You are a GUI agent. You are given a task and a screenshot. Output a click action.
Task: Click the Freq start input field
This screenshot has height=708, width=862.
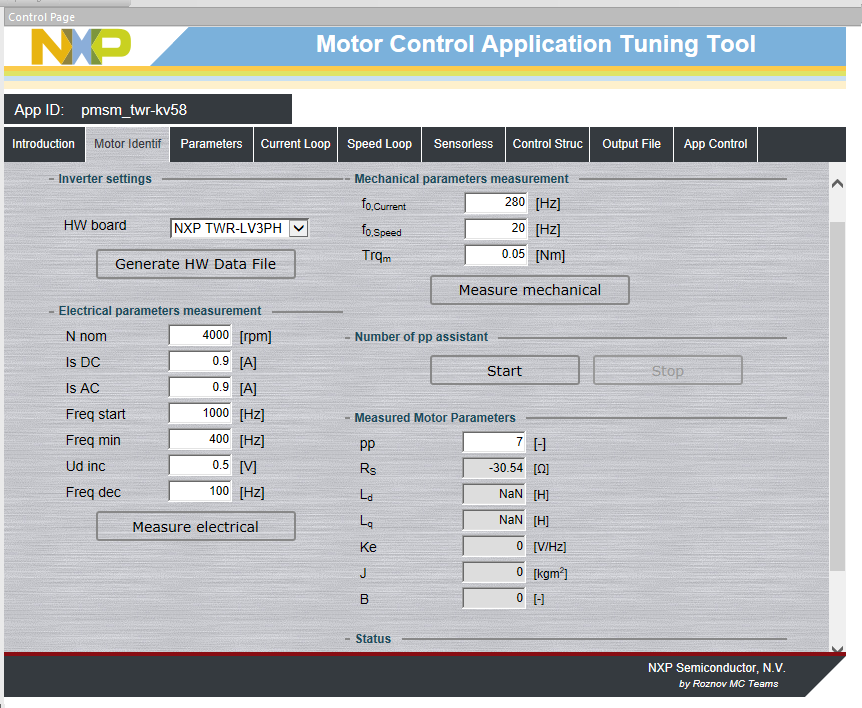[x=200, y=413]
